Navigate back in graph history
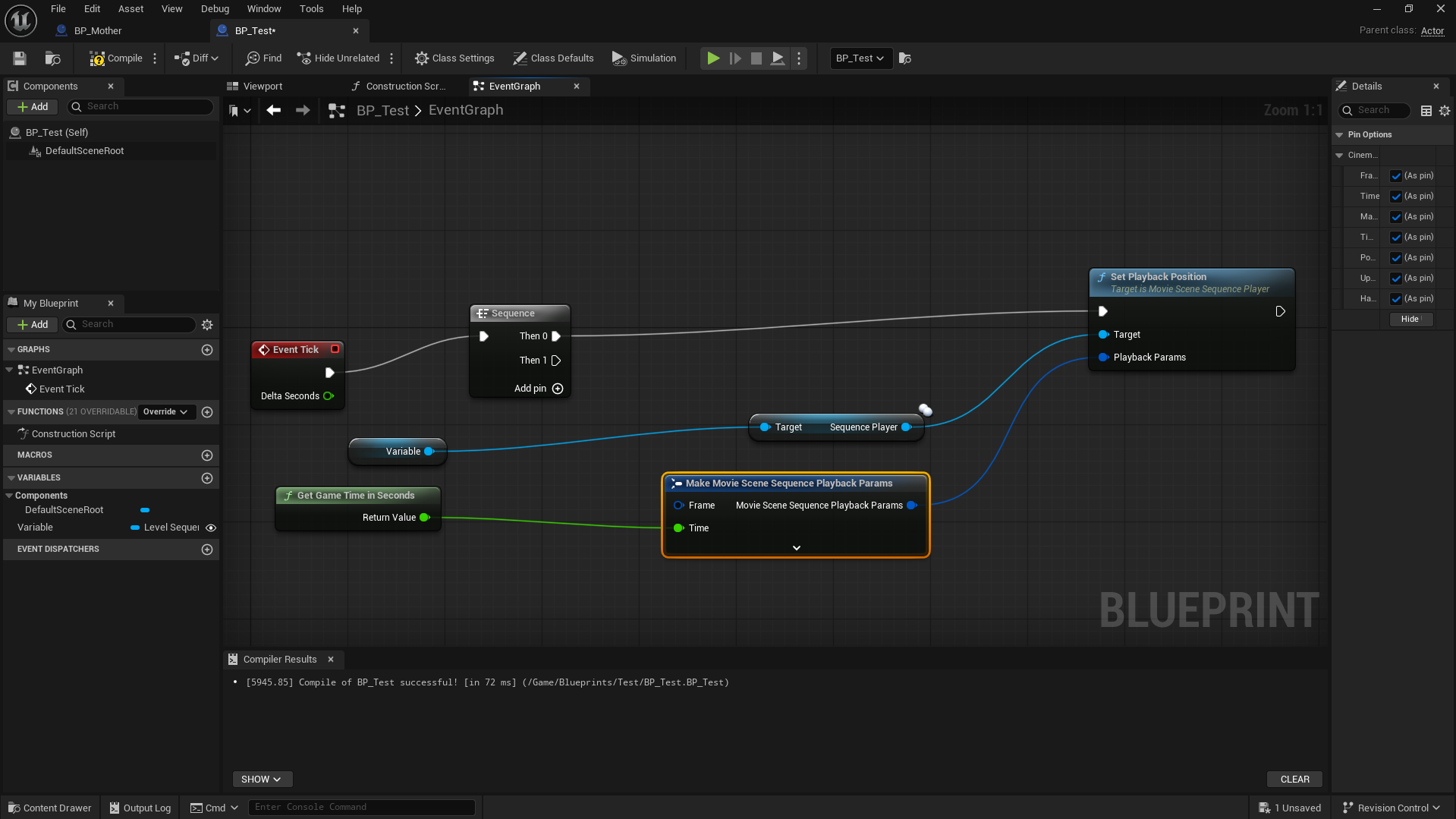 coord(274,111)
